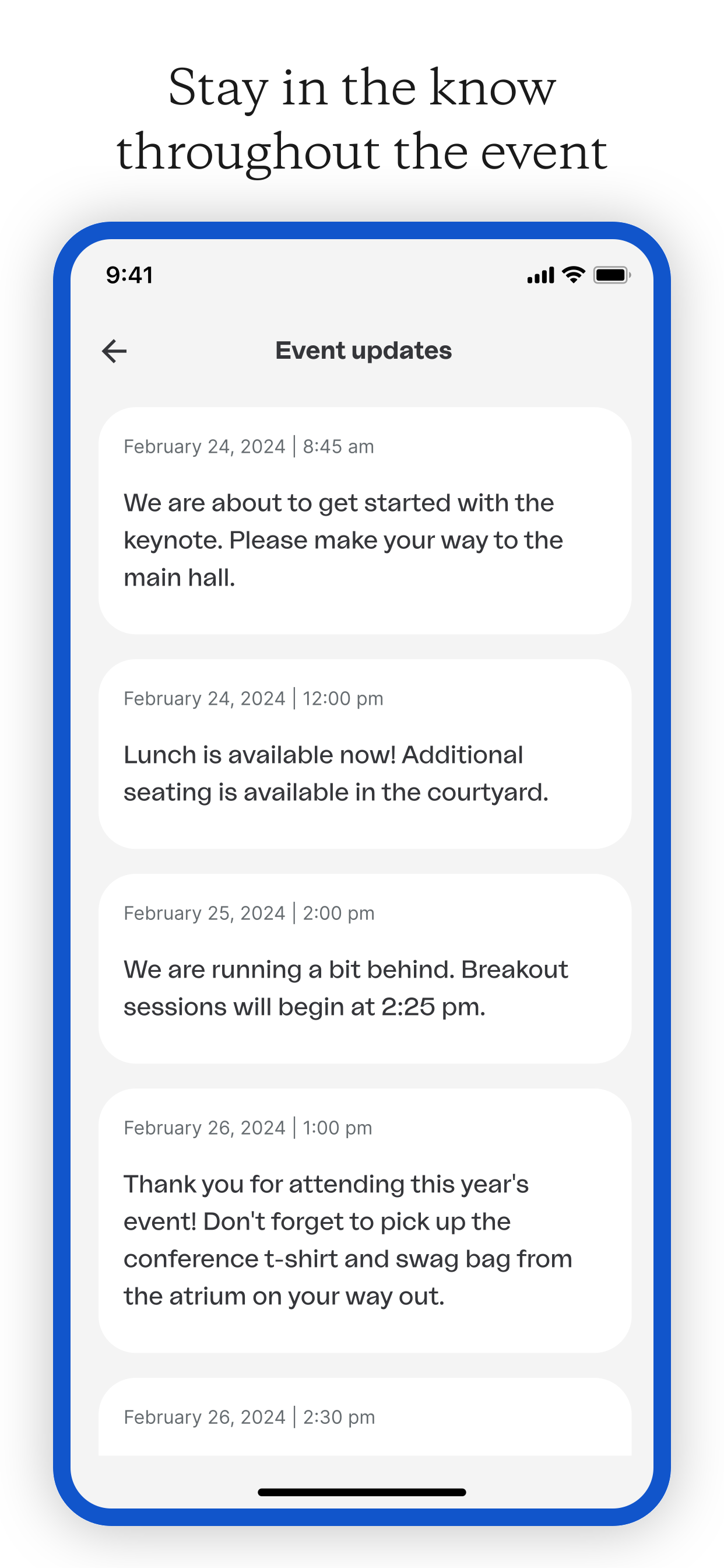The image size is (724, 1568).
Task: Open the keynote getting started update card
Action: tap(364, 521)
